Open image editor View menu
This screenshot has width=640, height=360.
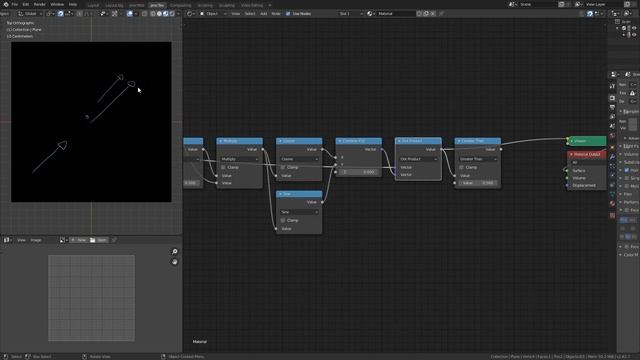point(21,240)
